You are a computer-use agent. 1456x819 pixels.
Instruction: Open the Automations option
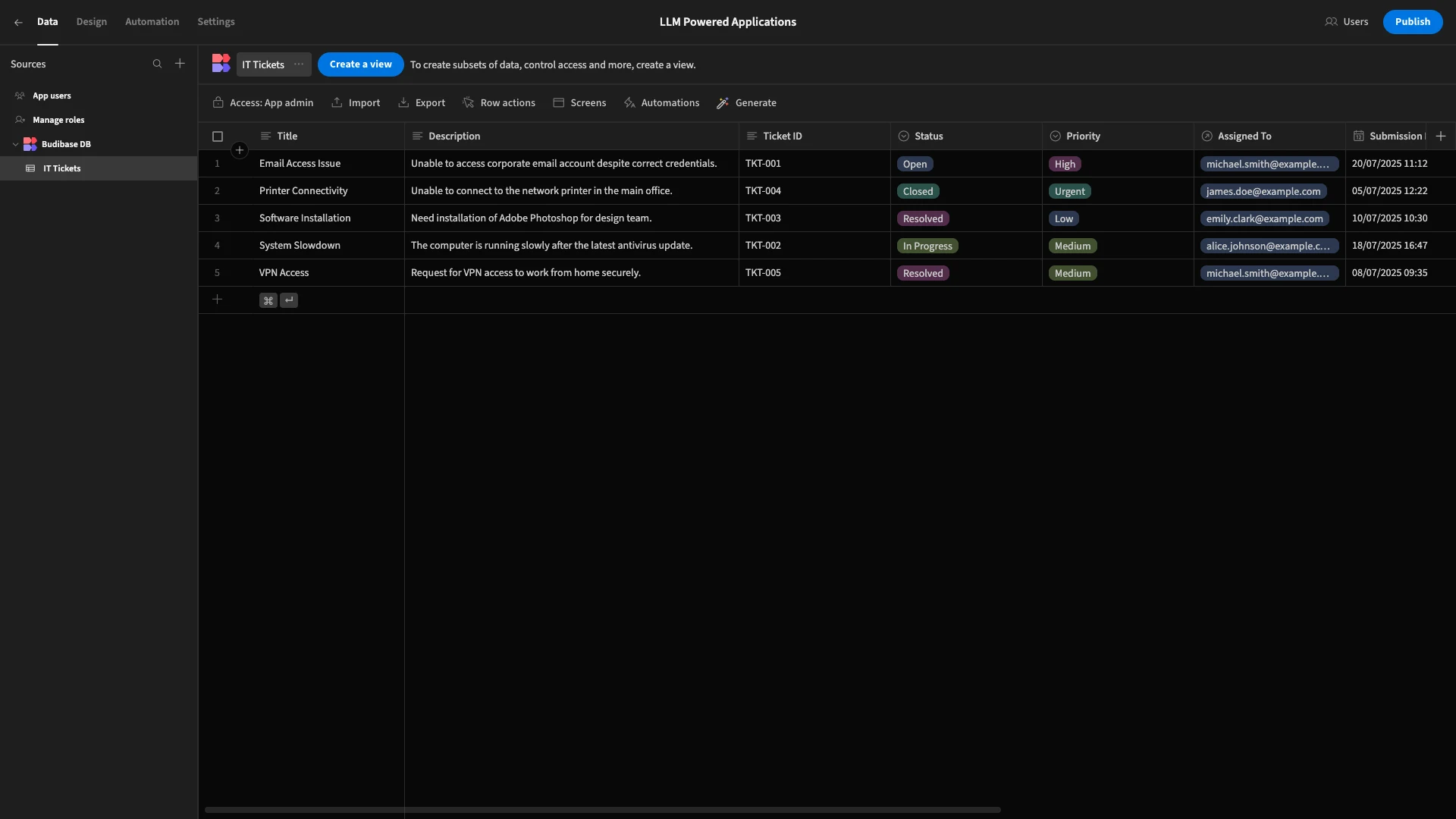pyautogui.click(x=661, y=102)
